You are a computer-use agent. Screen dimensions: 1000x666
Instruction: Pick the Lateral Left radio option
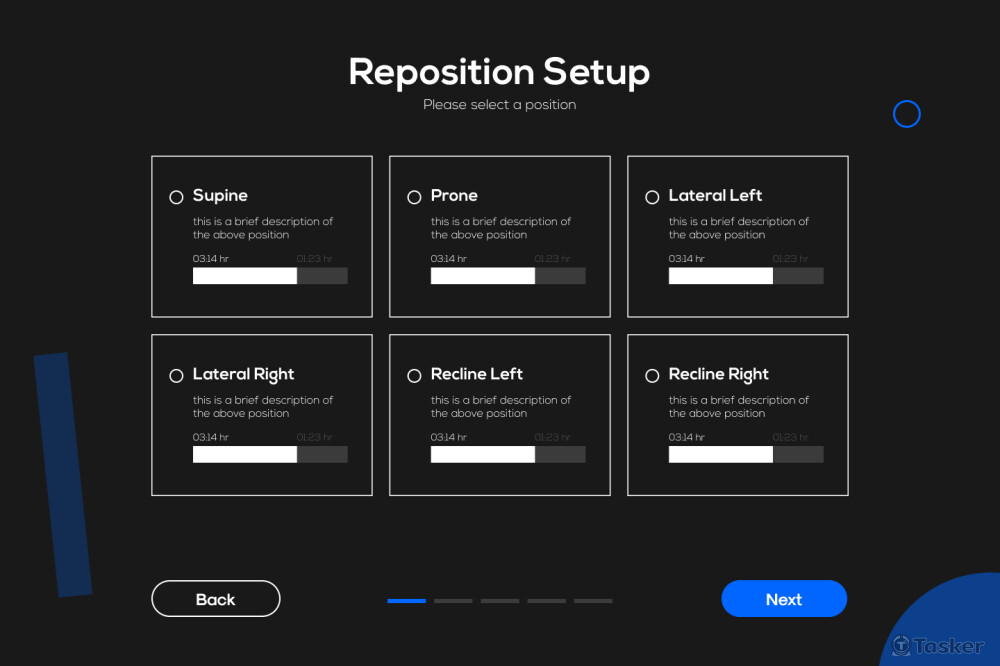tap(652, 197)
